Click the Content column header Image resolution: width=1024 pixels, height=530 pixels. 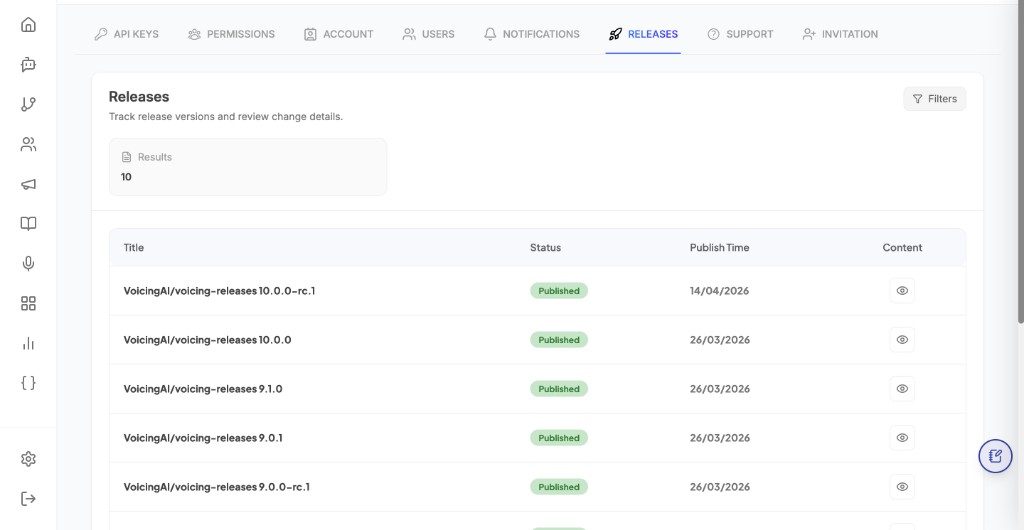[x=902, y=247]
